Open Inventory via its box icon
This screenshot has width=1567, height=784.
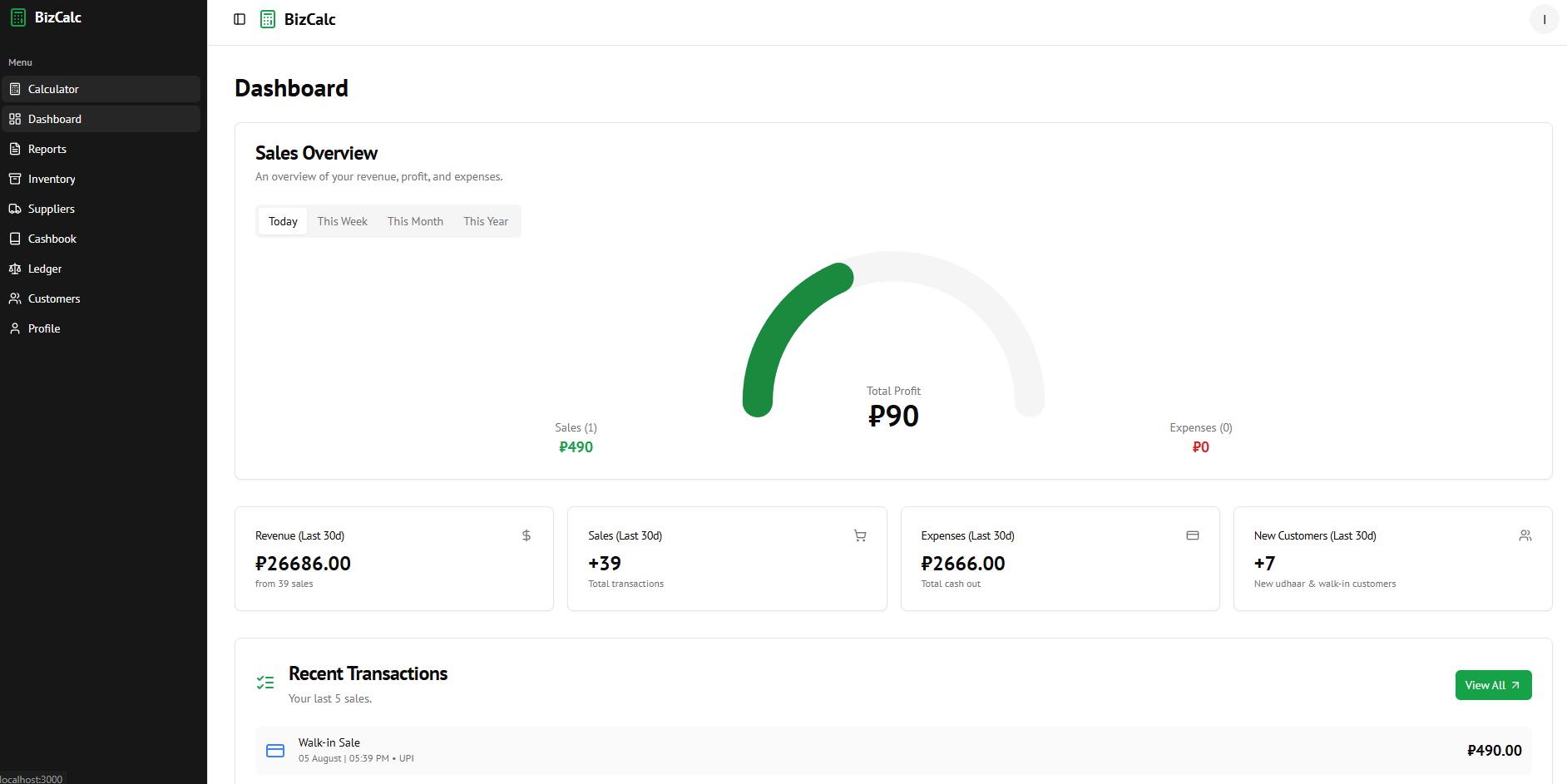(15, 179)
